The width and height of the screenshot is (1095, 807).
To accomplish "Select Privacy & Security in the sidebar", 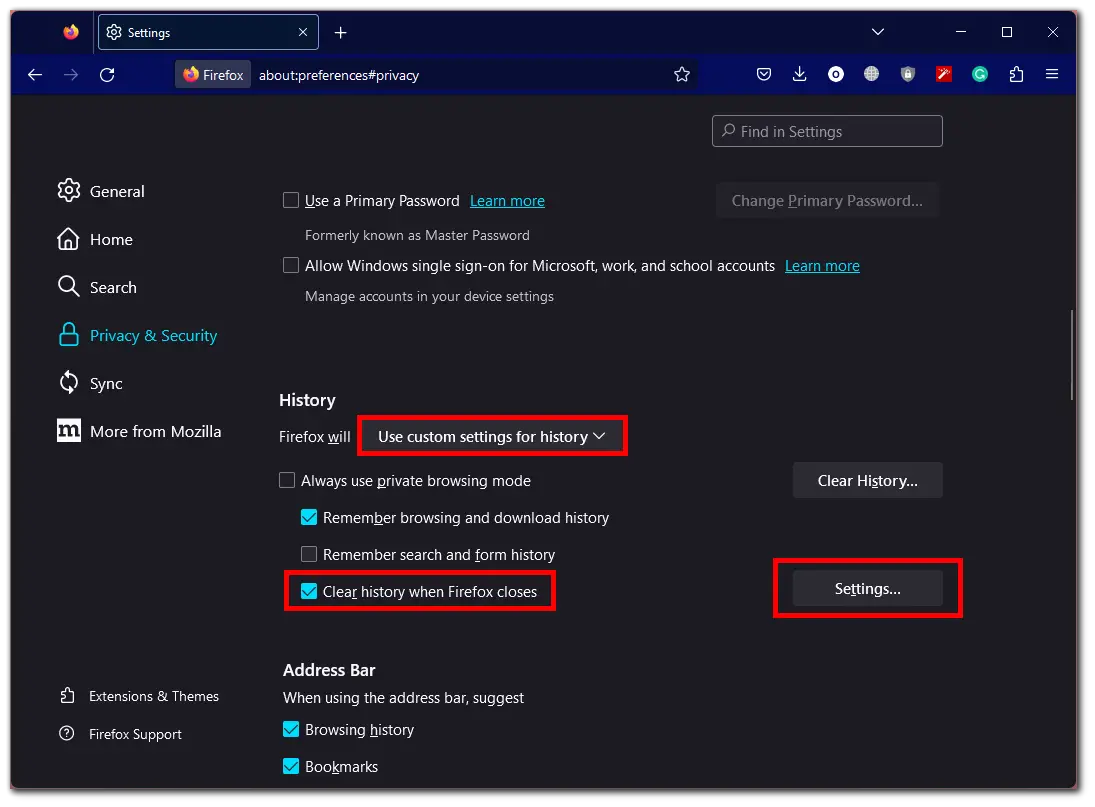I will pyautogui.click(x=153, y=335).
